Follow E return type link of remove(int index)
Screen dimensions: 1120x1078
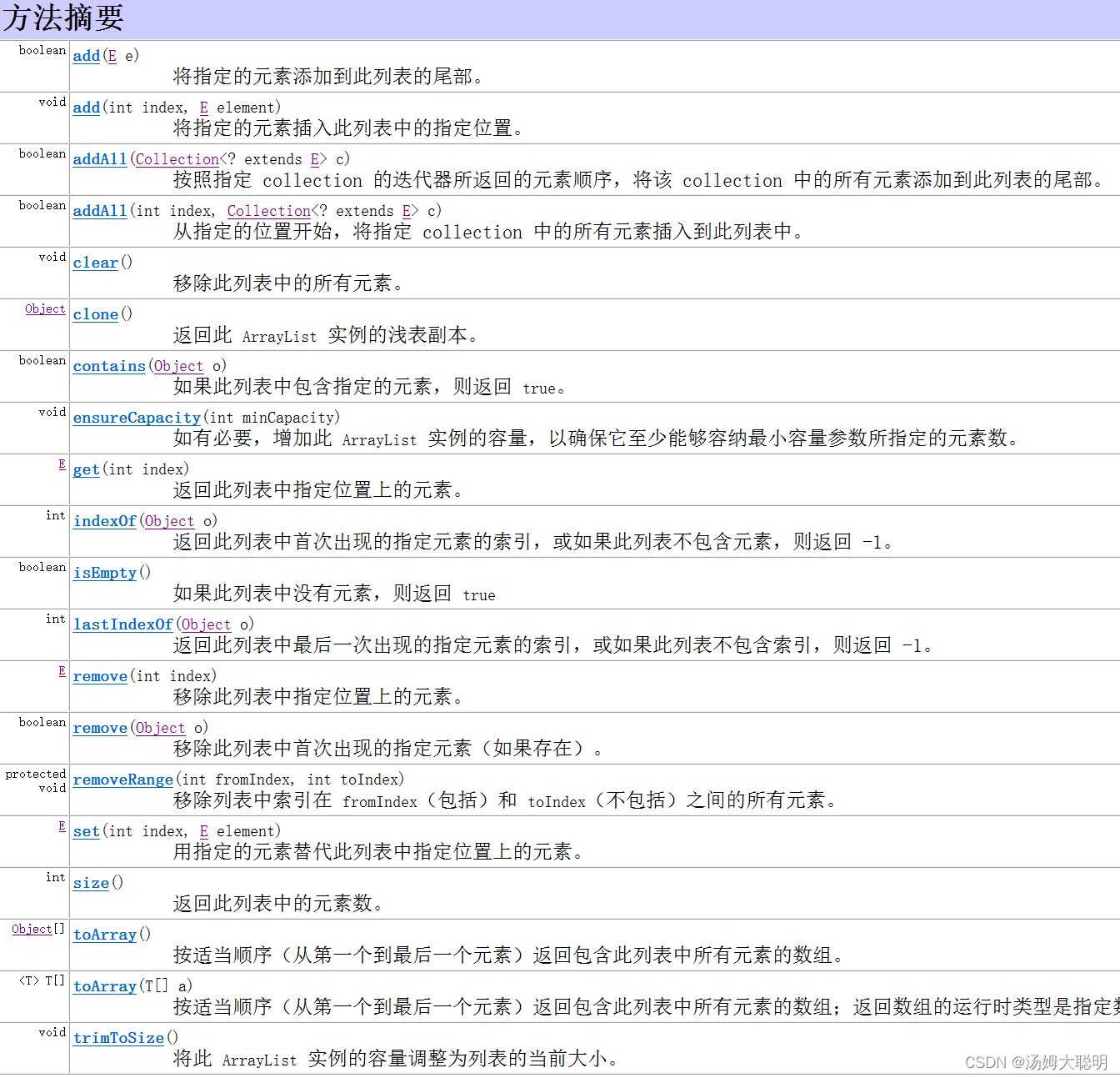(x=62, y=670)
